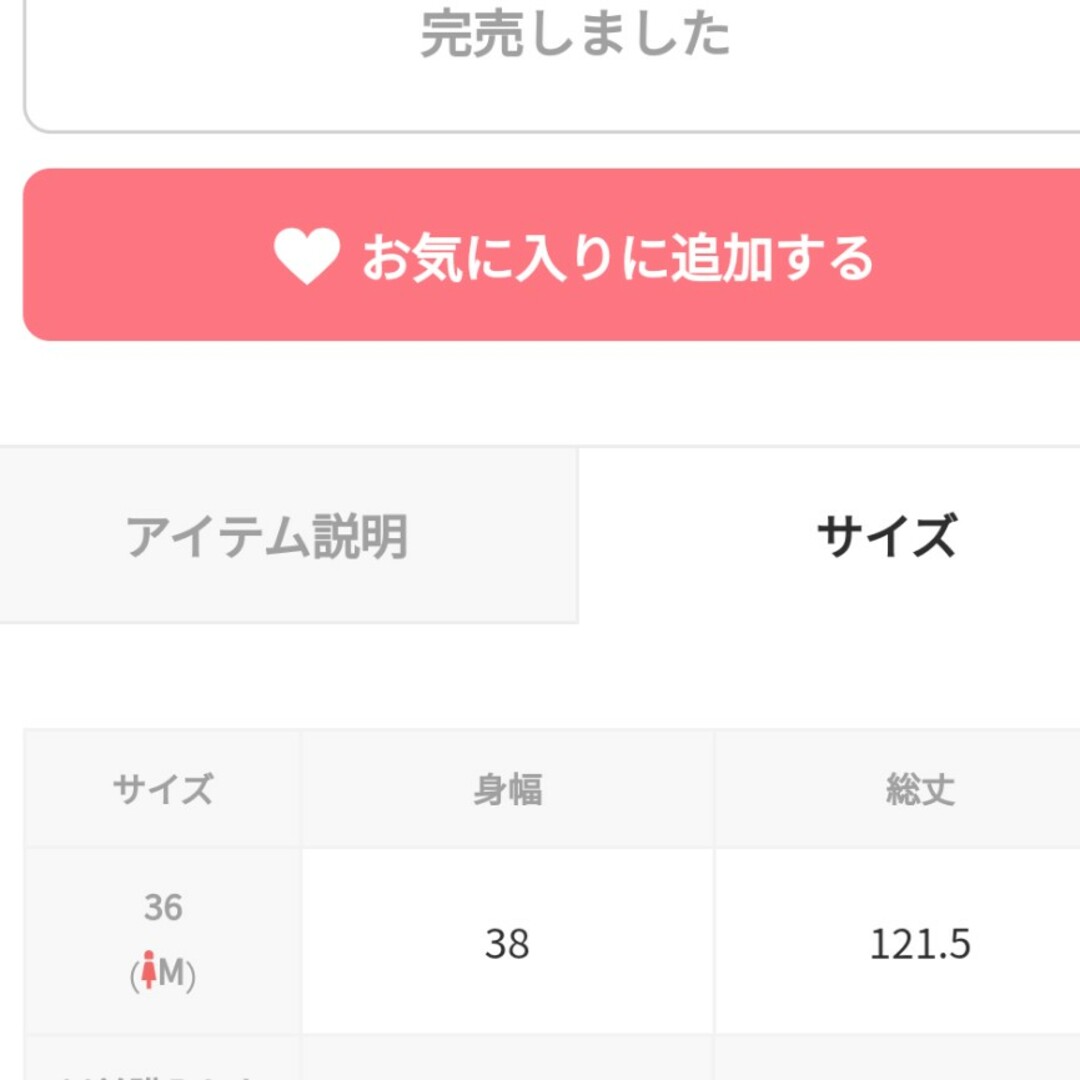Click the 完売しました sold-out button
This screenshot has width=1080, height=1080.
(551, 62)
